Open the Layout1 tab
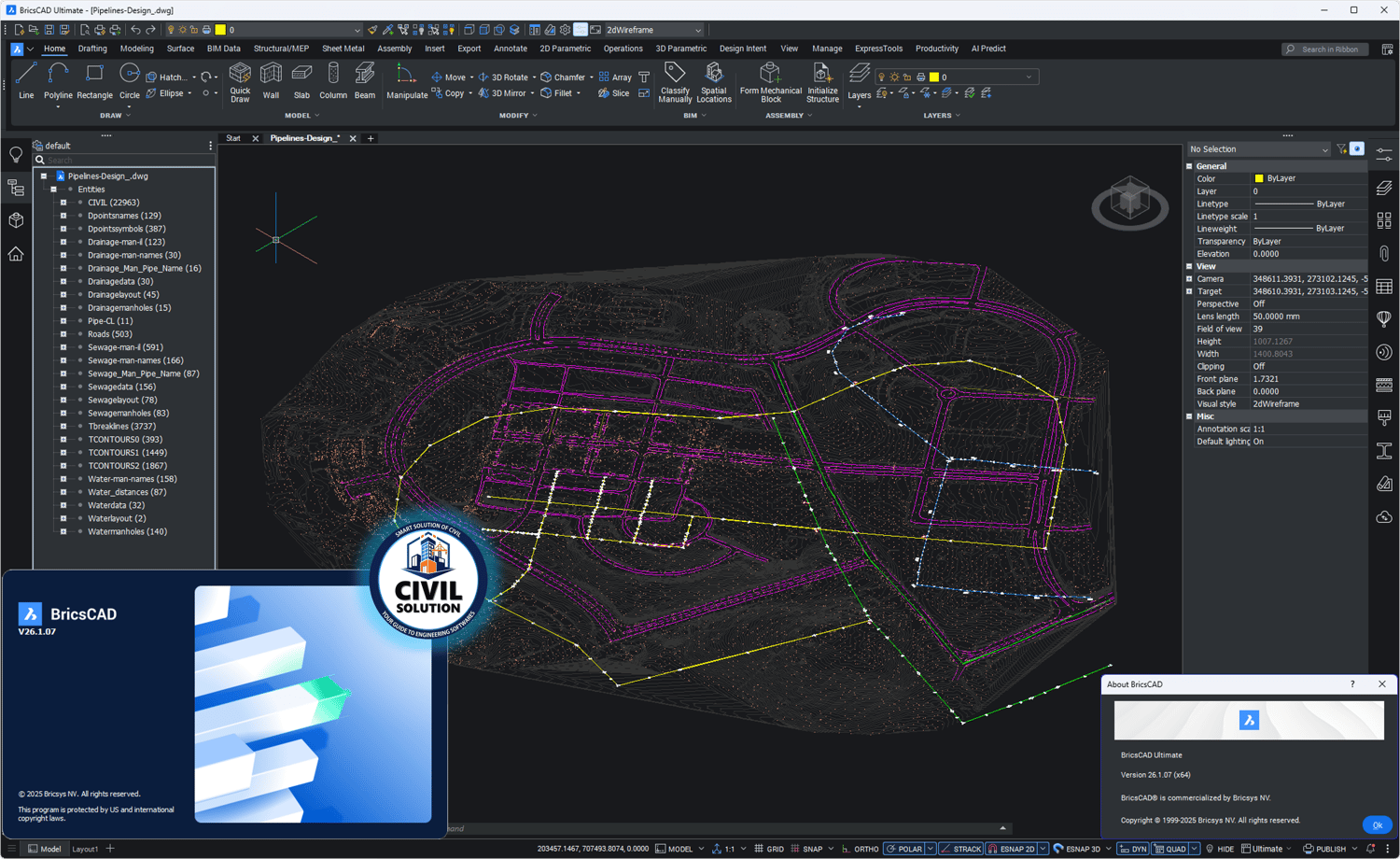This screenshot has height=859, width=1400. 85,849
